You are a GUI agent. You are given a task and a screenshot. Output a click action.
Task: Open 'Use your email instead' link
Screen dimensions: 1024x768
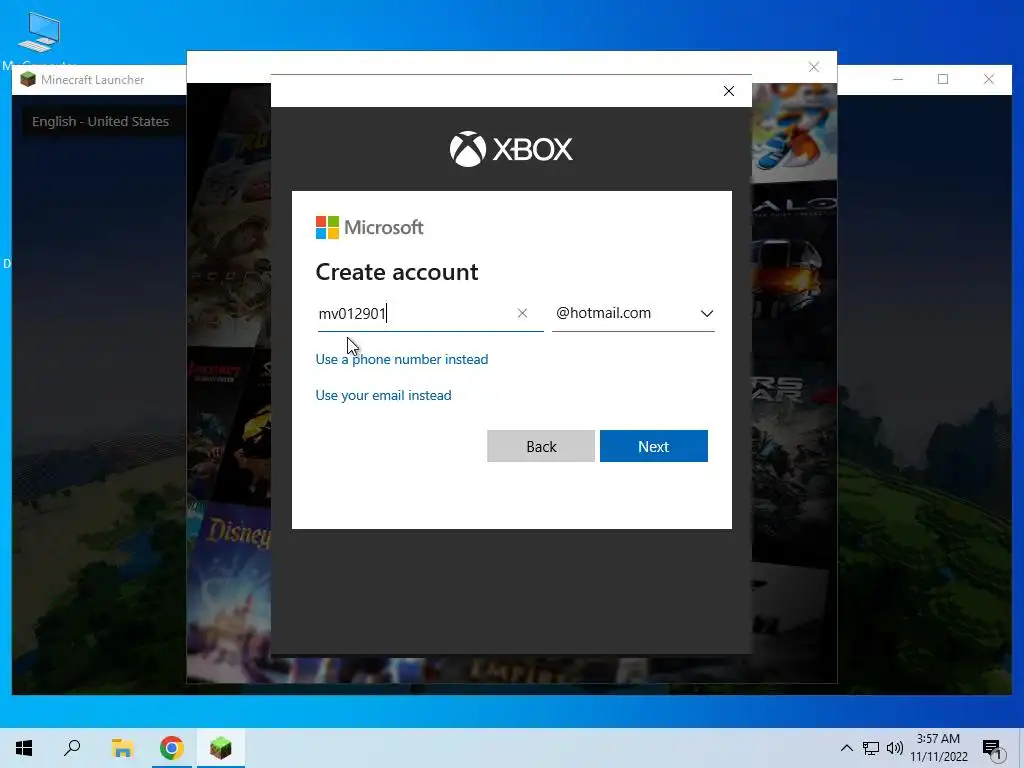pos(383,395)
